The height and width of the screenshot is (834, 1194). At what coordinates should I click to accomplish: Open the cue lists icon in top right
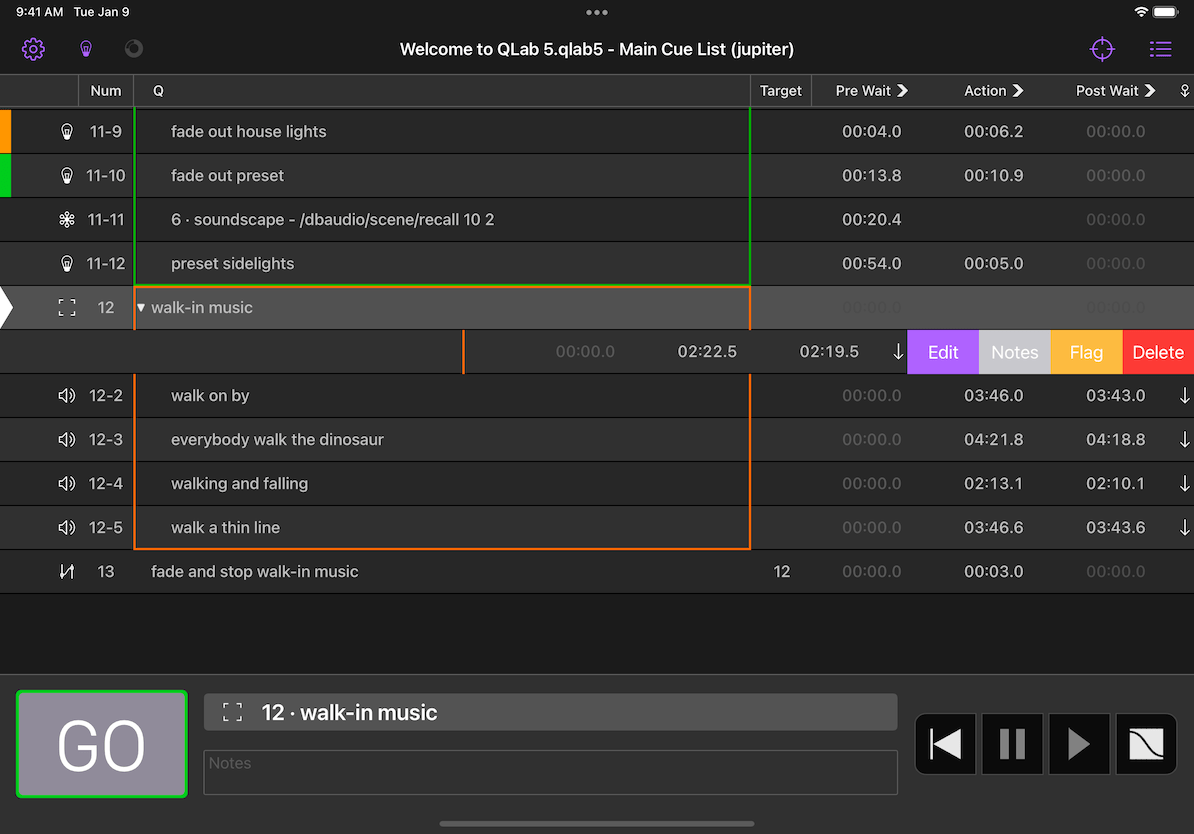tap(1160, 49)
